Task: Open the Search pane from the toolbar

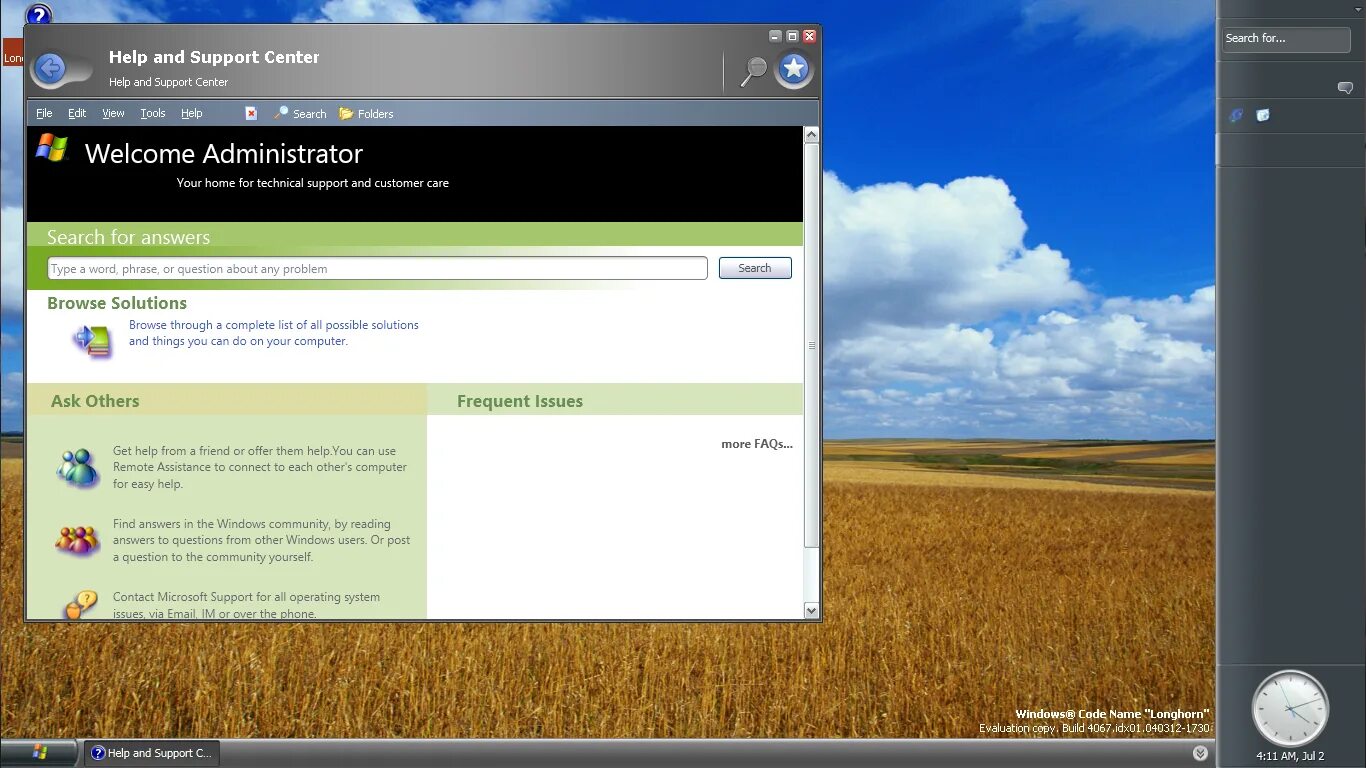Action: coord(300,113)
